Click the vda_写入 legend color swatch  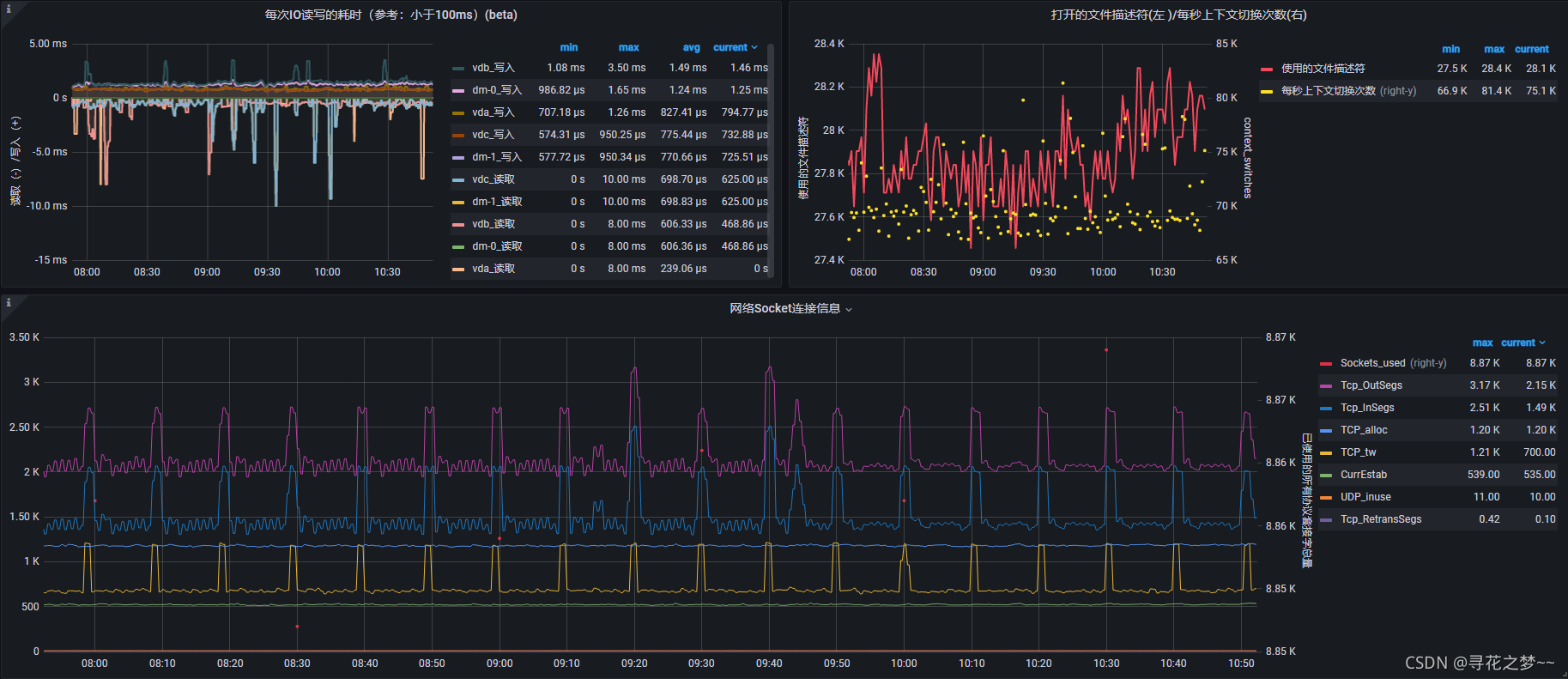tap(458, 112)
